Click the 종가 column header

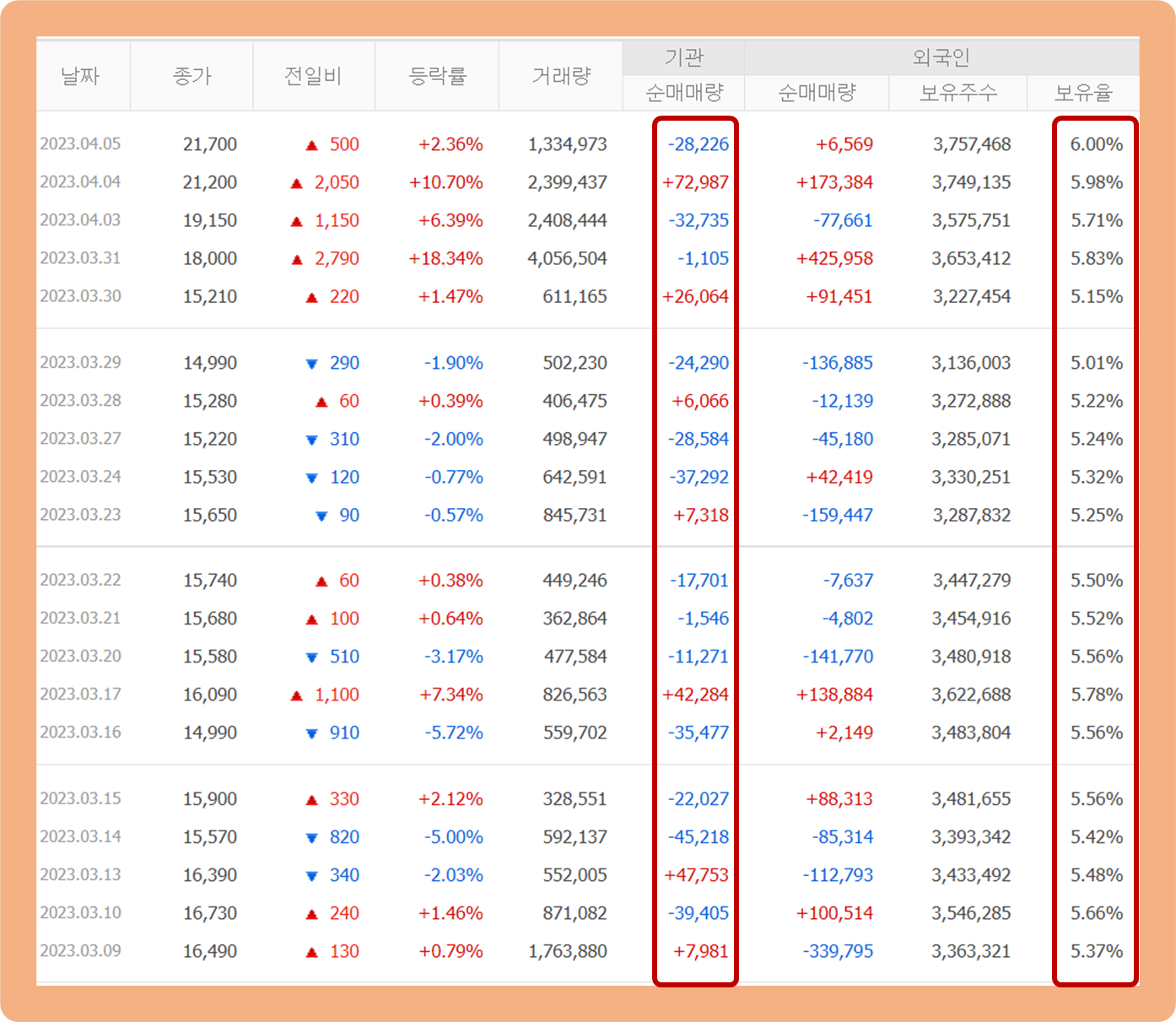click(x=192, y=76)
